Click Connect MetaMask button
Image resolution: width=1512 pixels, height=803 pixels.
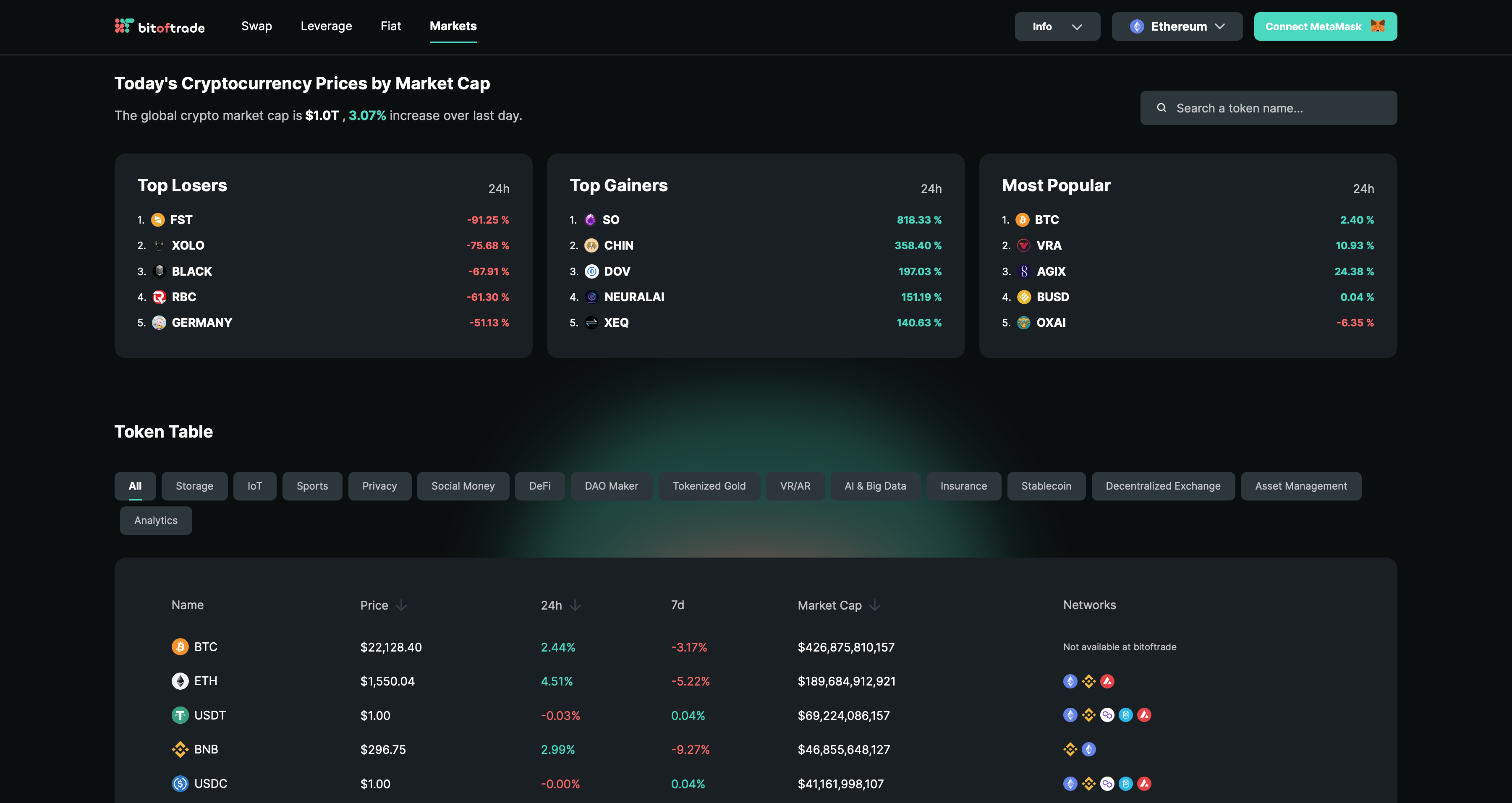pyautogui.click(x=1325, y=26)
